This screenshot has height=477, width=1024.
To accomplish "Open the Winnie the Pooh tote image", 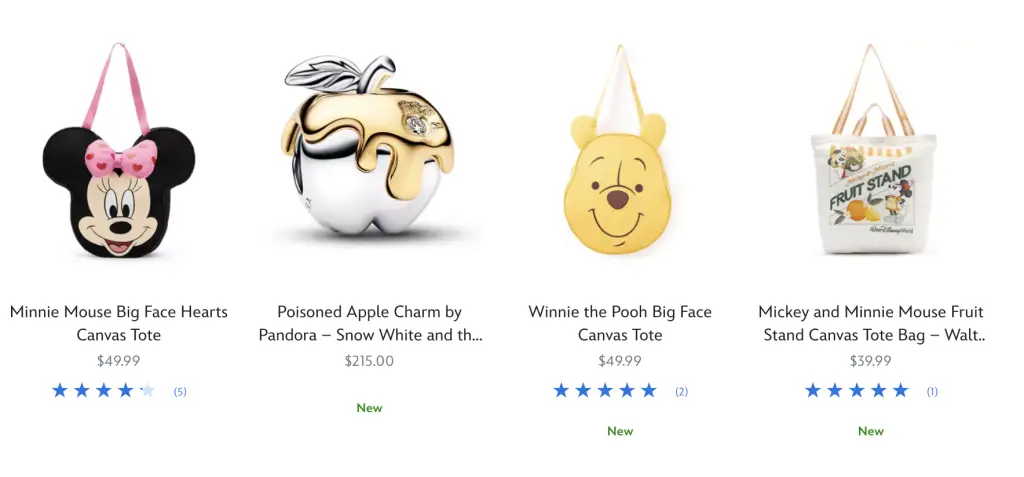I will tap(620, 150).
